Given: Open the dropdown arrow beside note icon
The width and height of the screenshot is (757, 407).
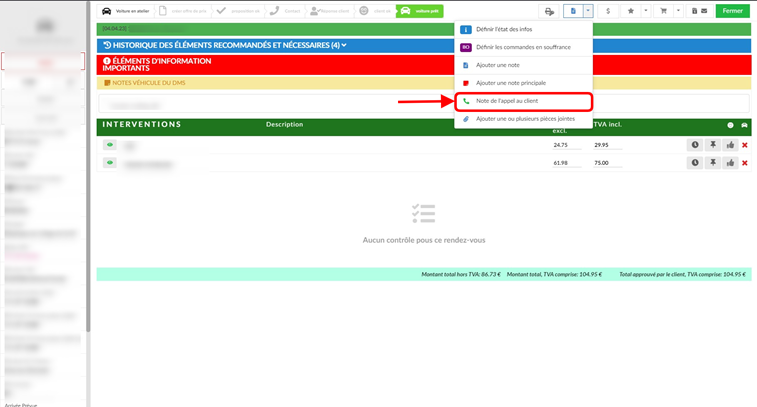Looking at the screenshot, I should tap(588, 11).
